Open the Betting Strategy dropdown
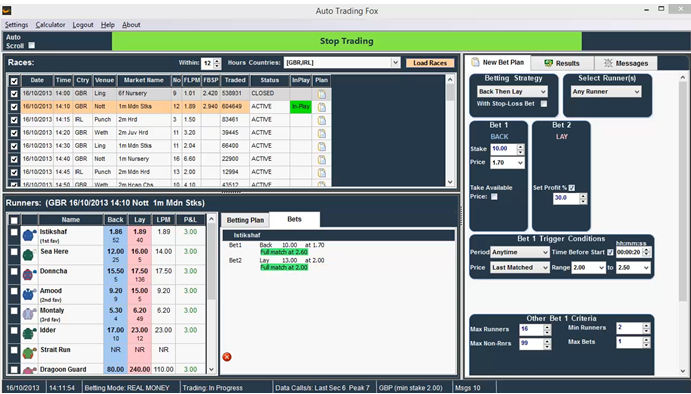This screenshot has width=691, height=394. tap(513, 92)
